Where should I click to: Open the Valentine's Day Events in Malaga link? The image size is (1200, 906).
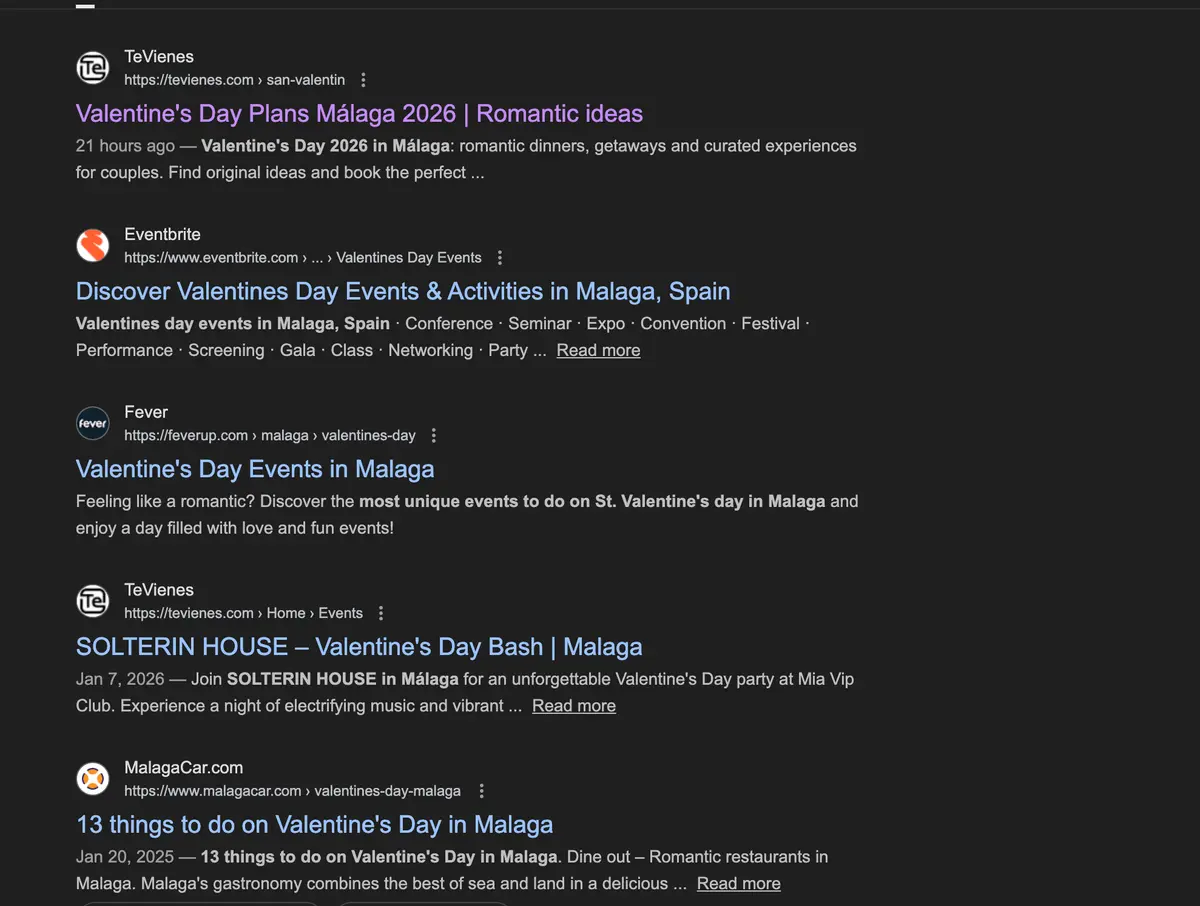coord(255,469)
